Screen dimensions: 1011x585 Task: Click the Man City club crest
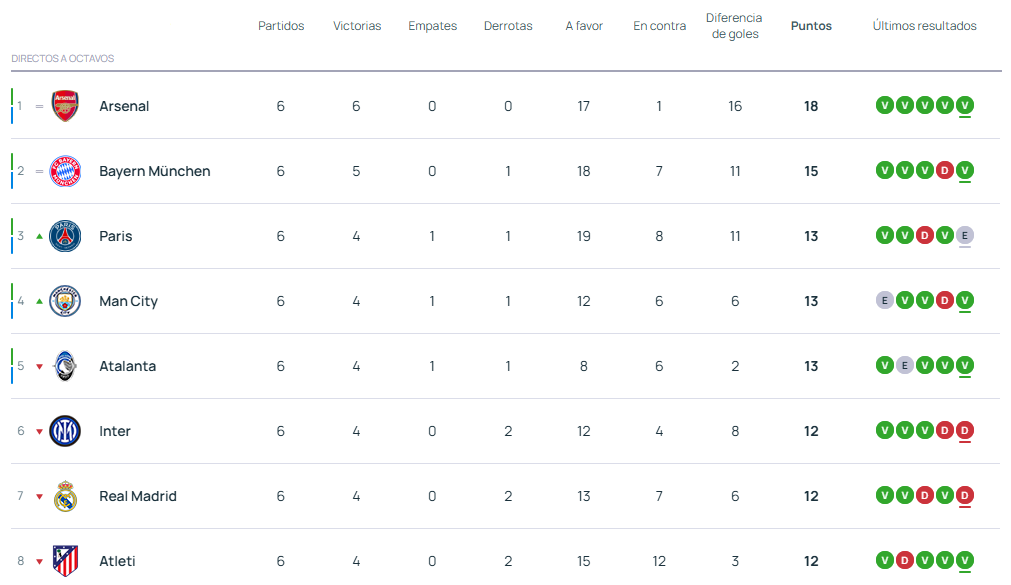tap(65, 301)
